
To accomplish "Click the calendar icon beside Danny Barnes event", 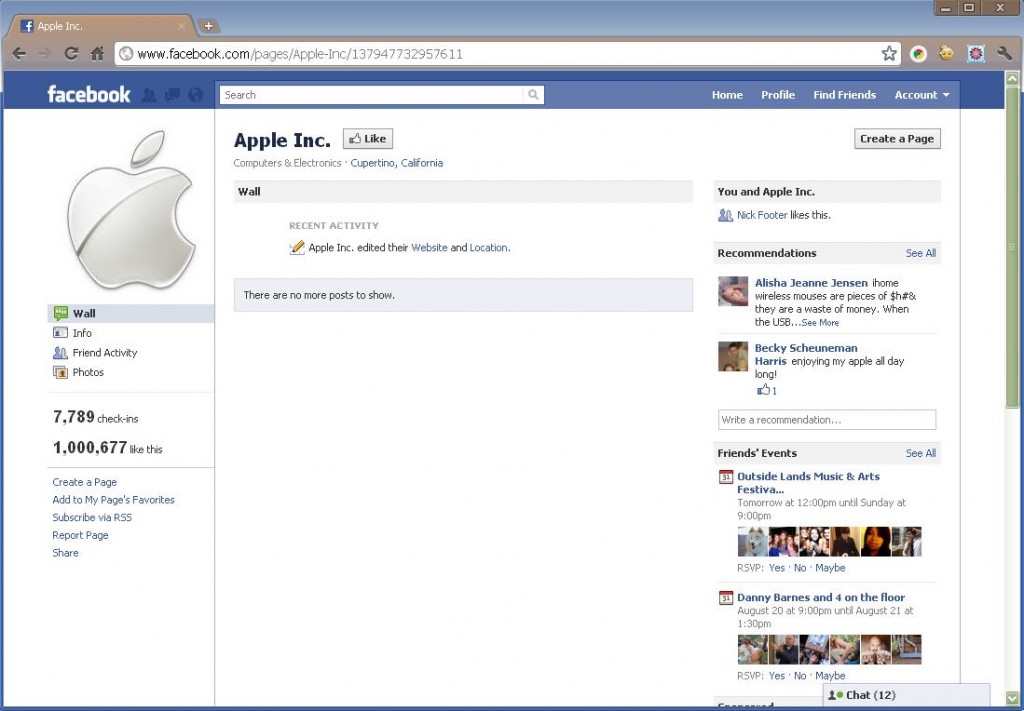I will [726, 597].
